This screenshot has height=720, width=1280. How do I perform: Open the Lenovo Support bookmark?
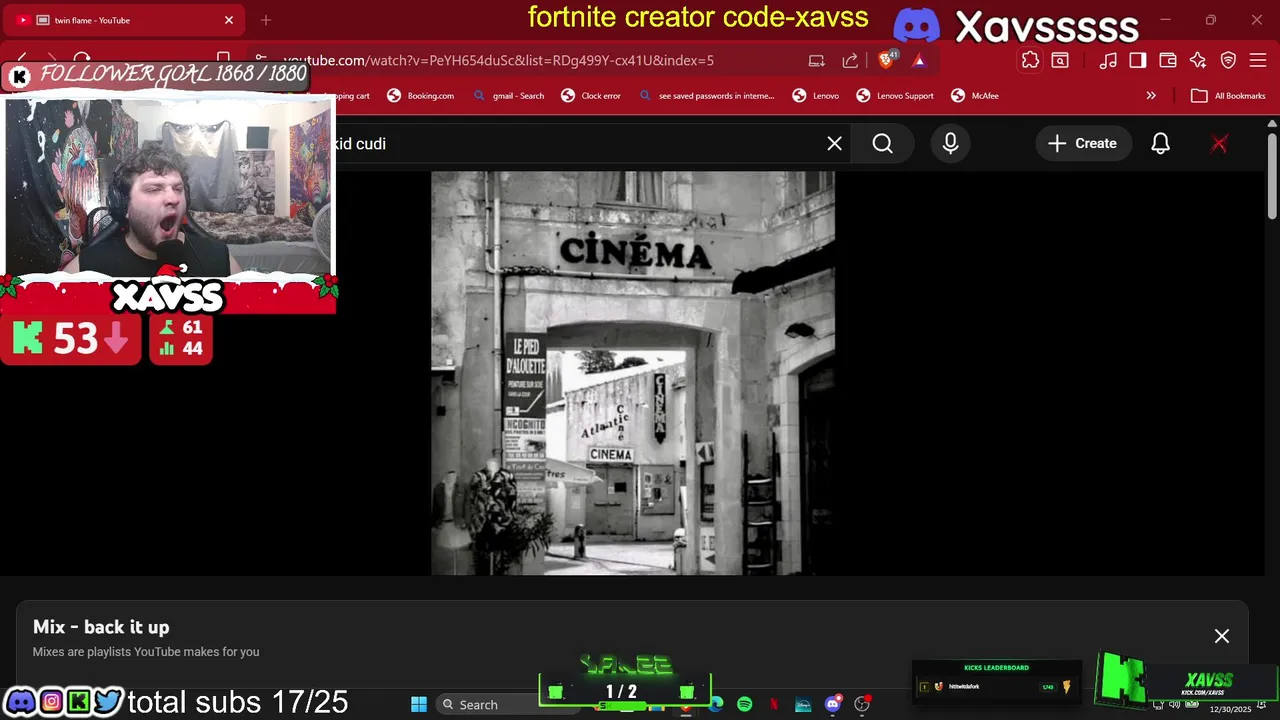pos(895,96)
